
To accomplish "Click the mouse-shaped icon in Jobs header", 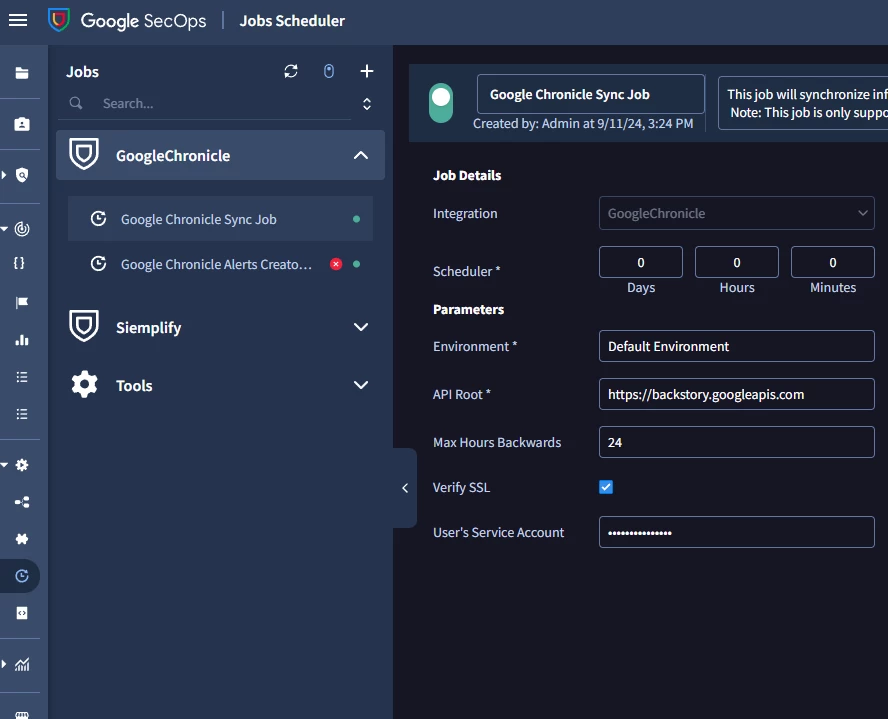I will [329, 71].
